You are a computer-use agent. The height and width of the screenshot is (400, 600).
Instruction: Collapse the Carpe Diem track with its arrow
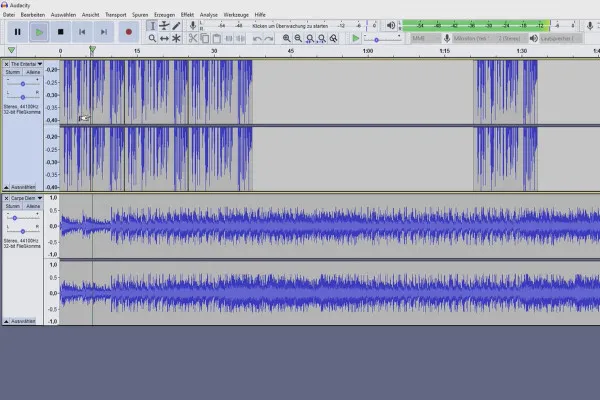[6, 321]
